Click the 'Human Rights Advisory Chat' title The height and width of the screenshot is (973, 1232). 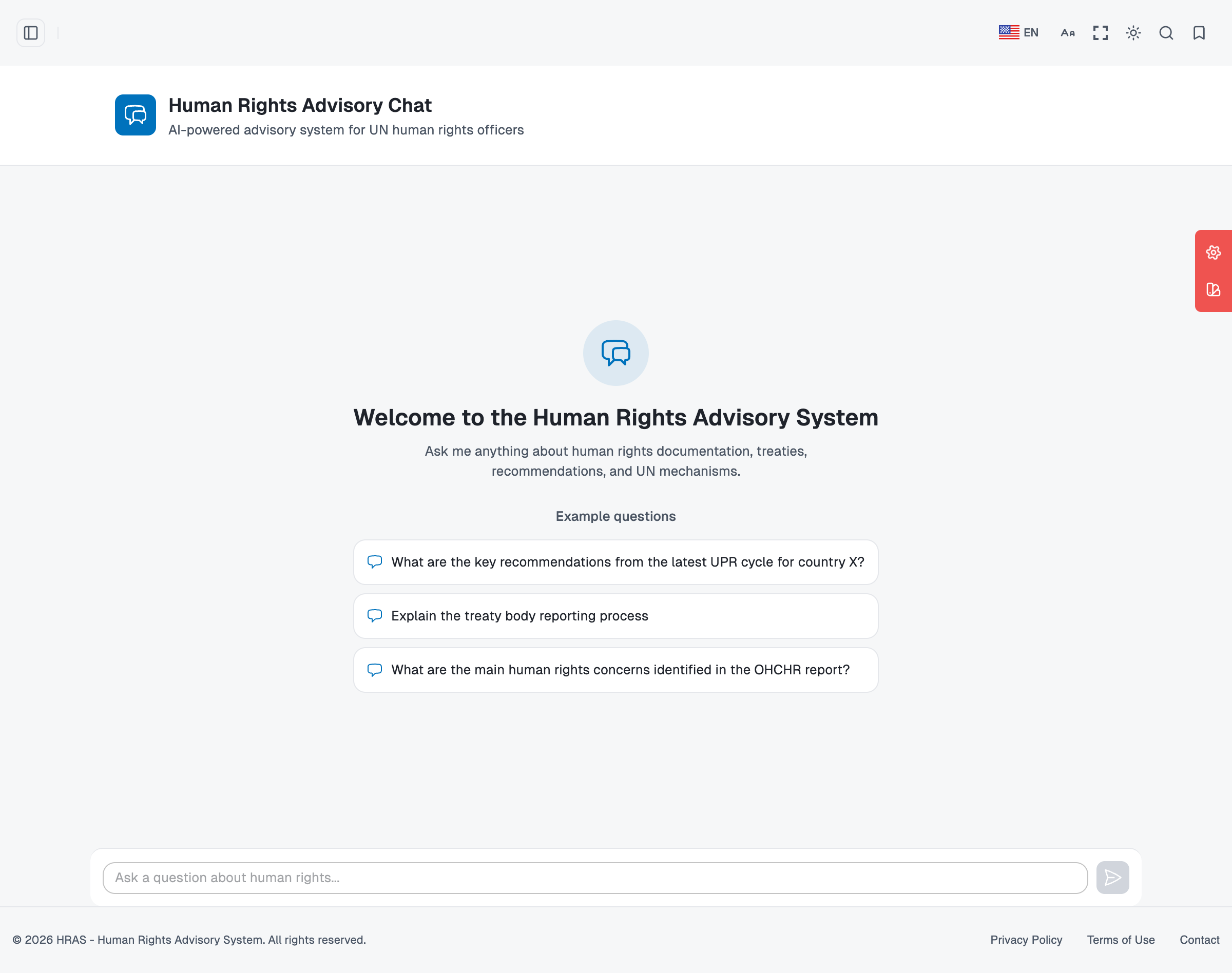[x=300, y=105]
